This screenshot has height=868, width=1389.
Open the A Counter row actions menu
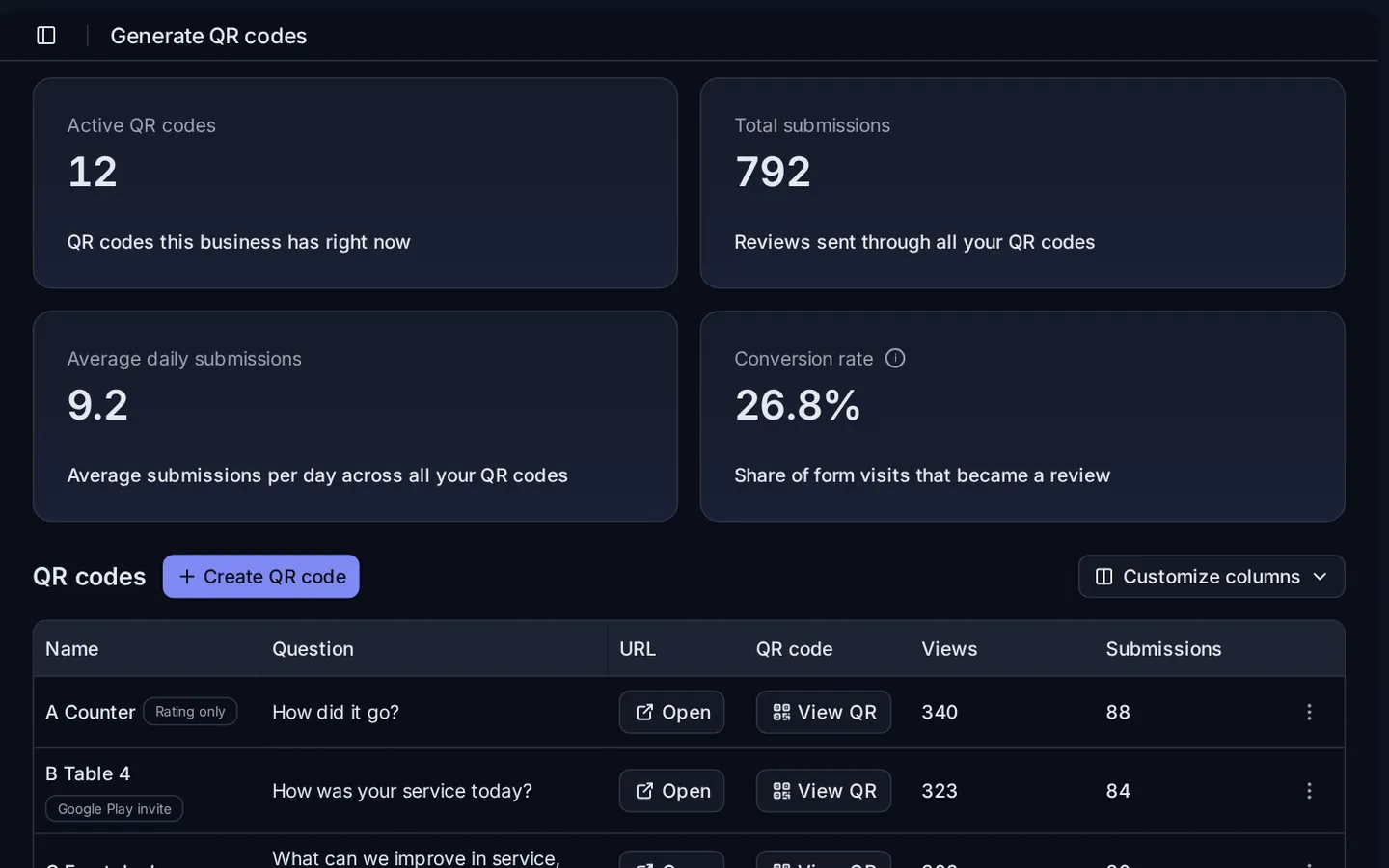click(1309, 712)
